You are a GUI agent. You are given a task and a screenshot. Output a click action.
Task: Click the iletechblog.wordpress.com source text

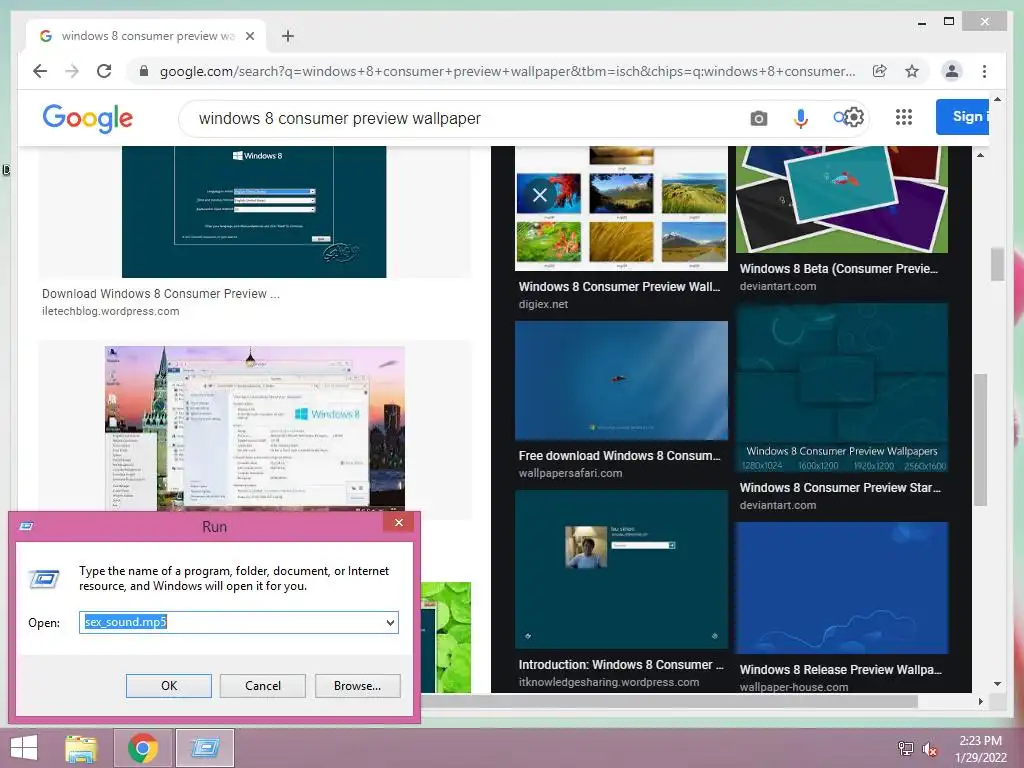pos(110,312)
